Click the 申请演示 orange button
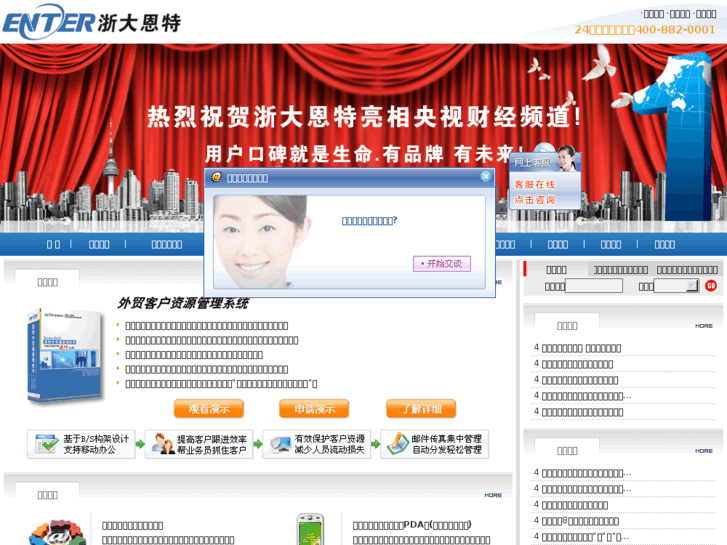727x545 pixels. 314,409
